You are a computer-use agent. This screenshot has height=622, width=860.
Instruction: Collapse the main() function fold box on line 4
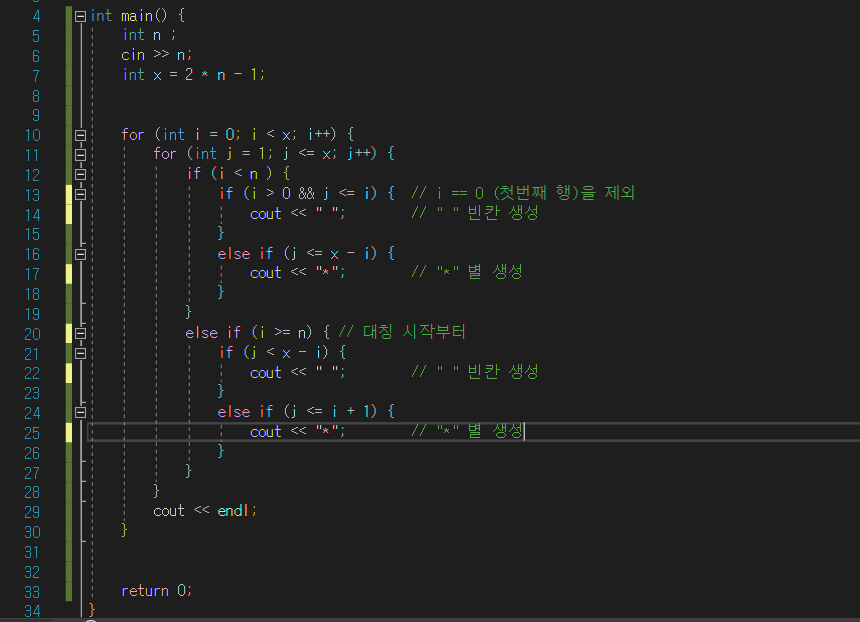(81, 16)
